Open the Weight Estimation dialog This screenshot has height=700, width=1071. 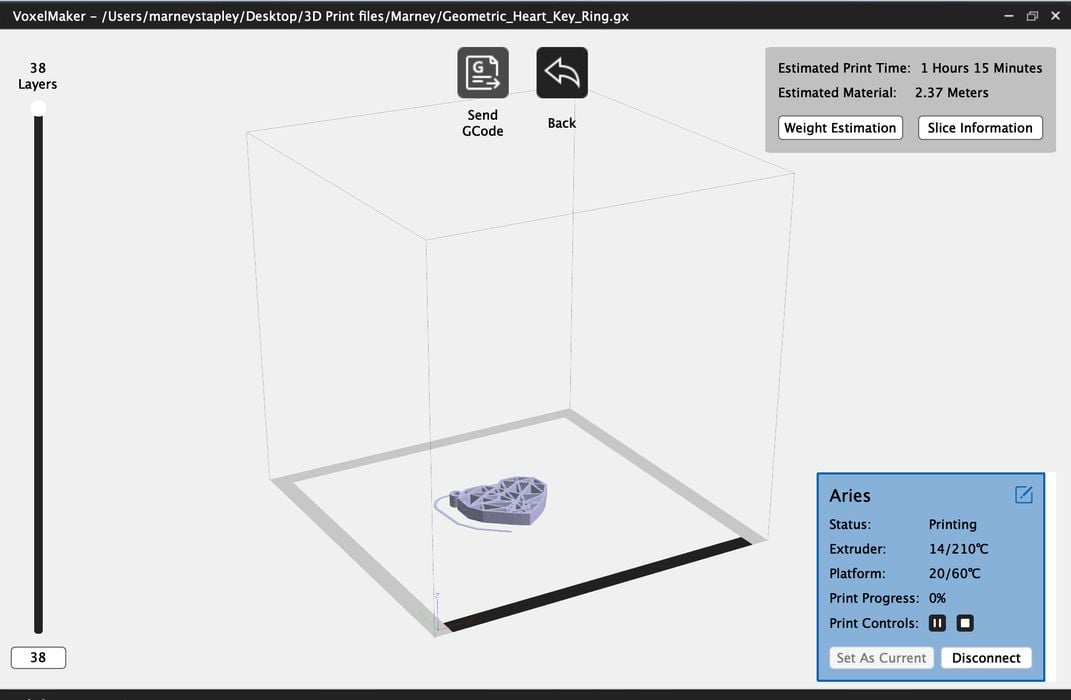point(840,127)
